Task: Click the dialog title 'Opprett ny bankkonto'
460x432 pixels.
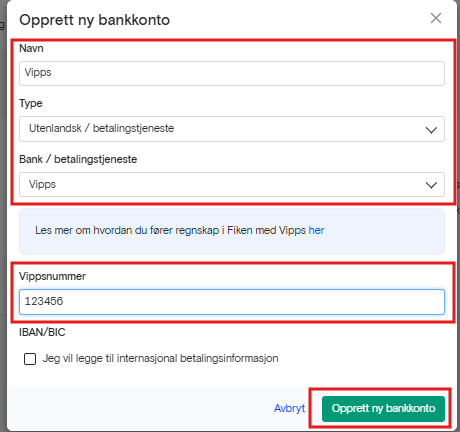Action: click(x=95, y=20)
